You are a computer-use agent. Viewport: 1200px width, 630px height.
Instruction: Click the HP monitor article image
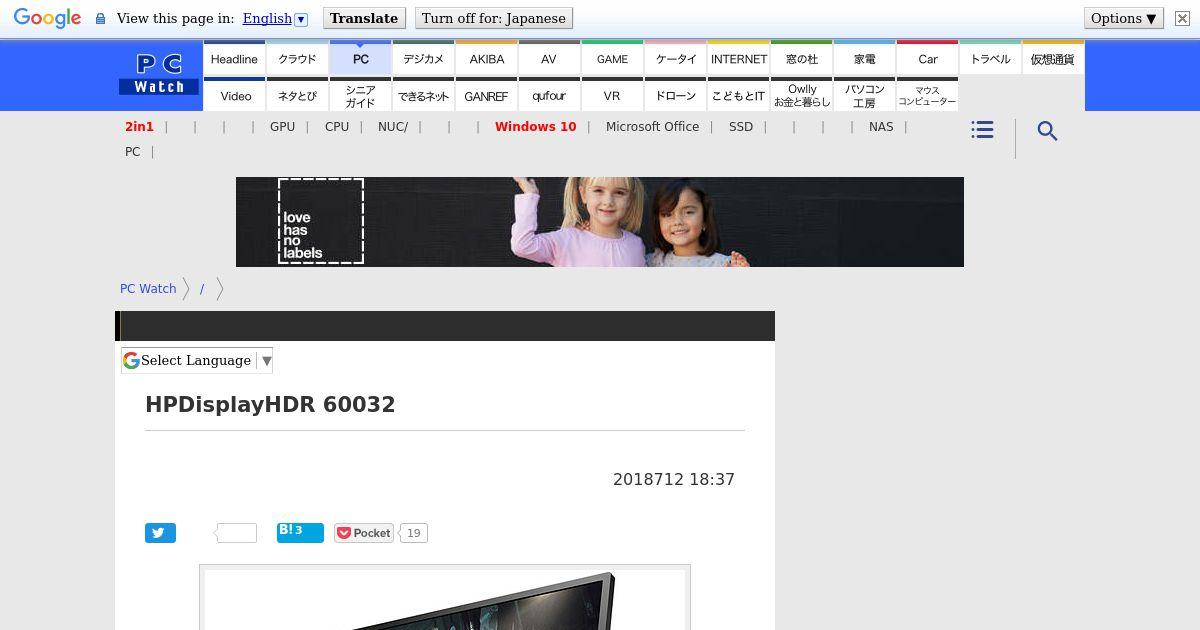(445, 598)
